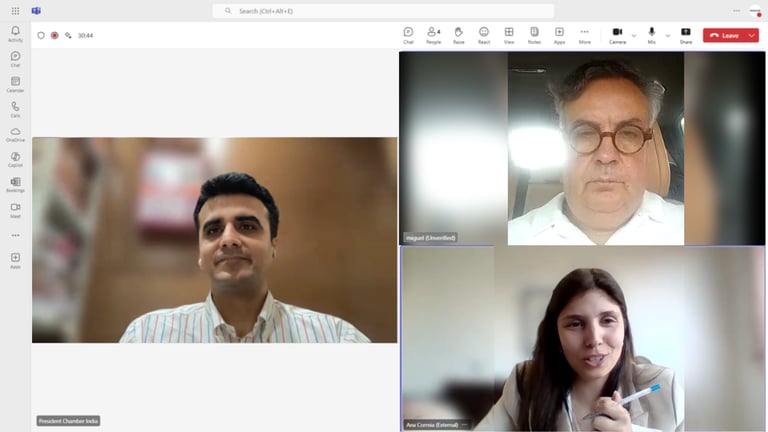The width and height of the screenshot is (768, 432).
Task: Raise your hand in the meeting
Action: tap(458, 35)
